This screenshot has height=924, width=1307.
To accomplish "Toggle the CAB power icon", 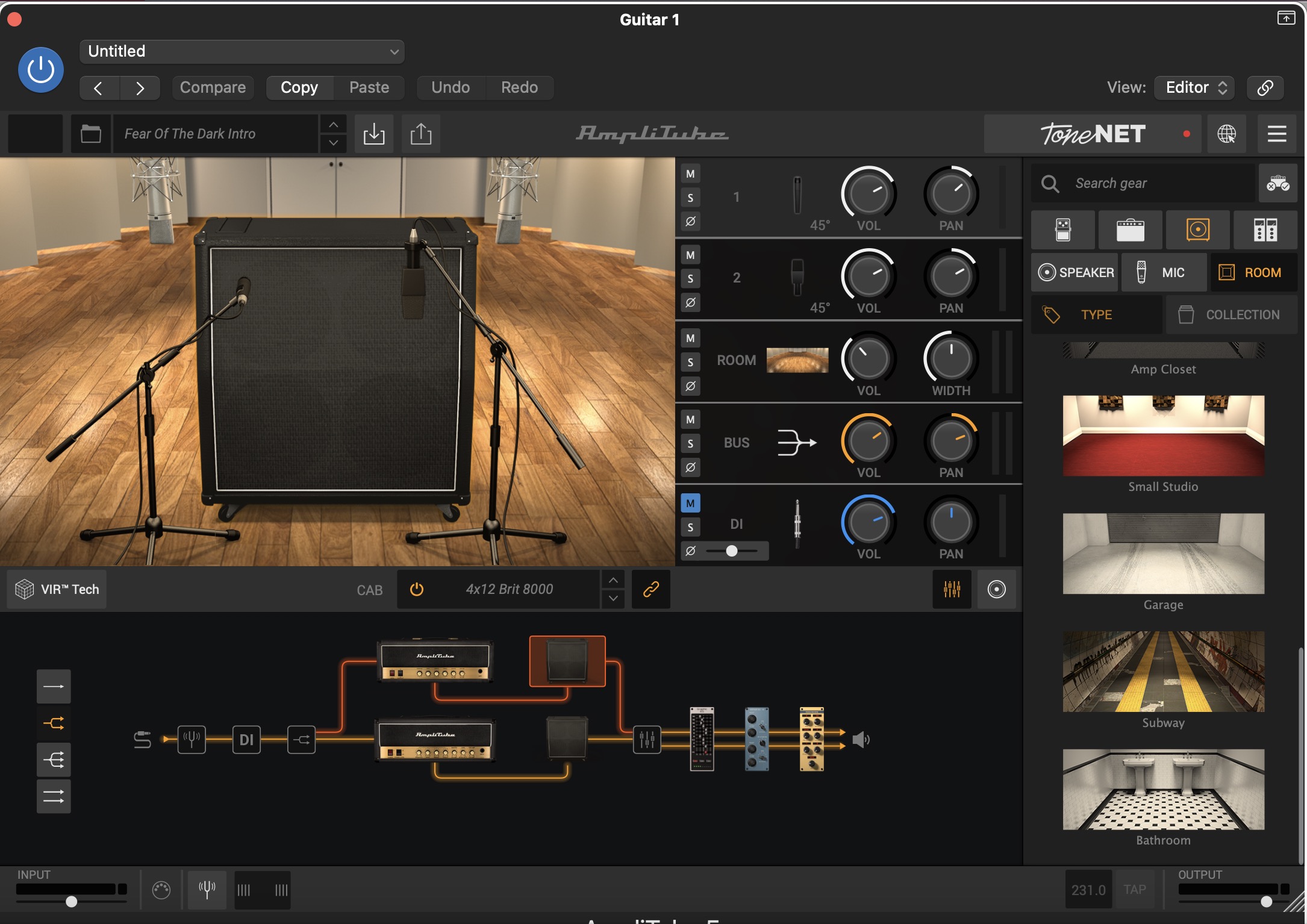I will point(417,589).
